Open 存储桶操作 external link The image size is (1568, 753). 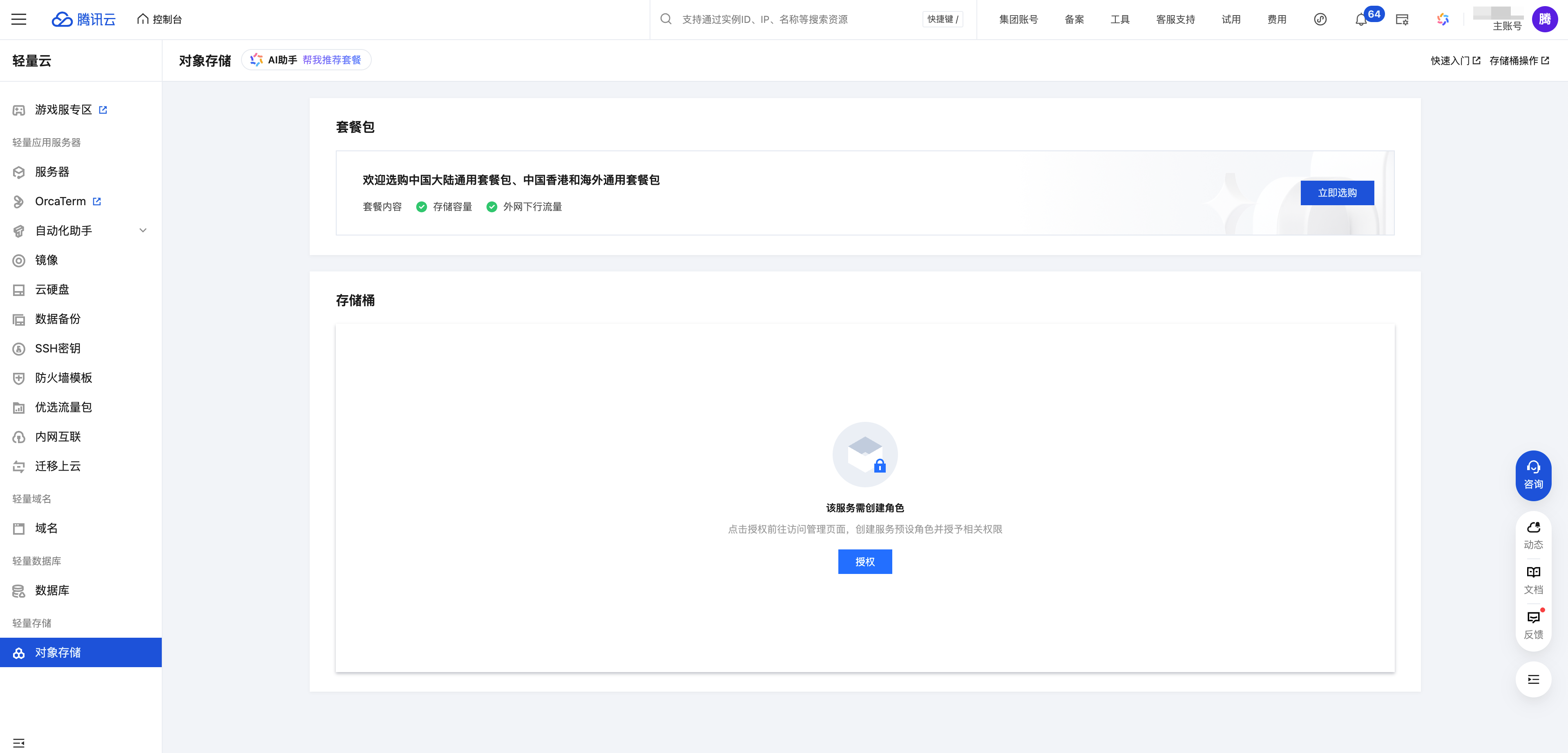[1519, 61]
